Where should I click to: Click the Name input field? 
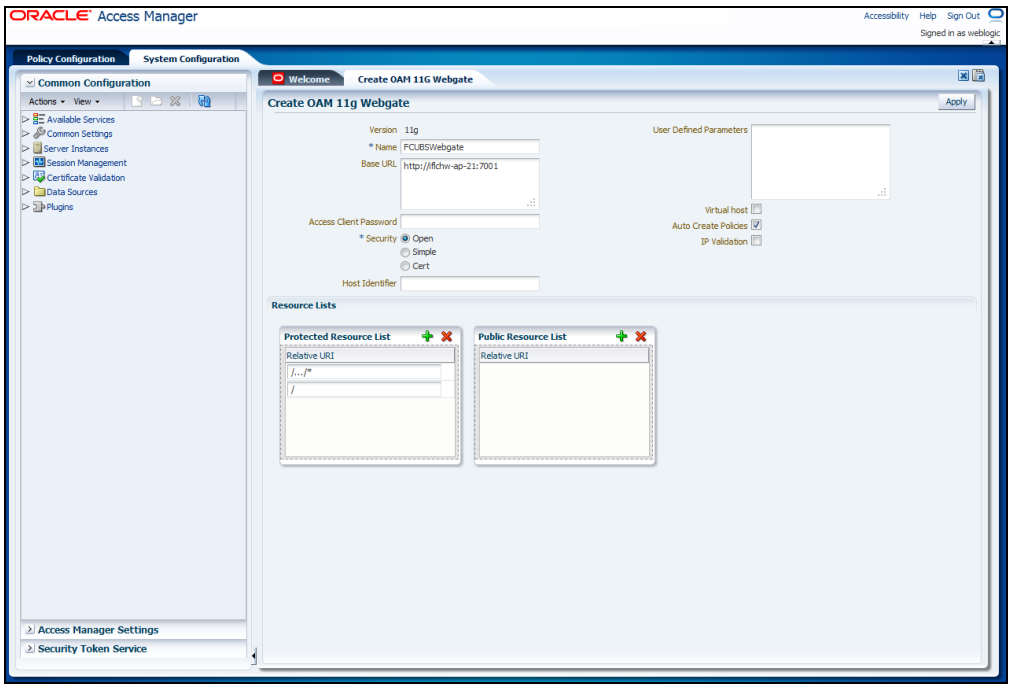click(x=470, y=147)
